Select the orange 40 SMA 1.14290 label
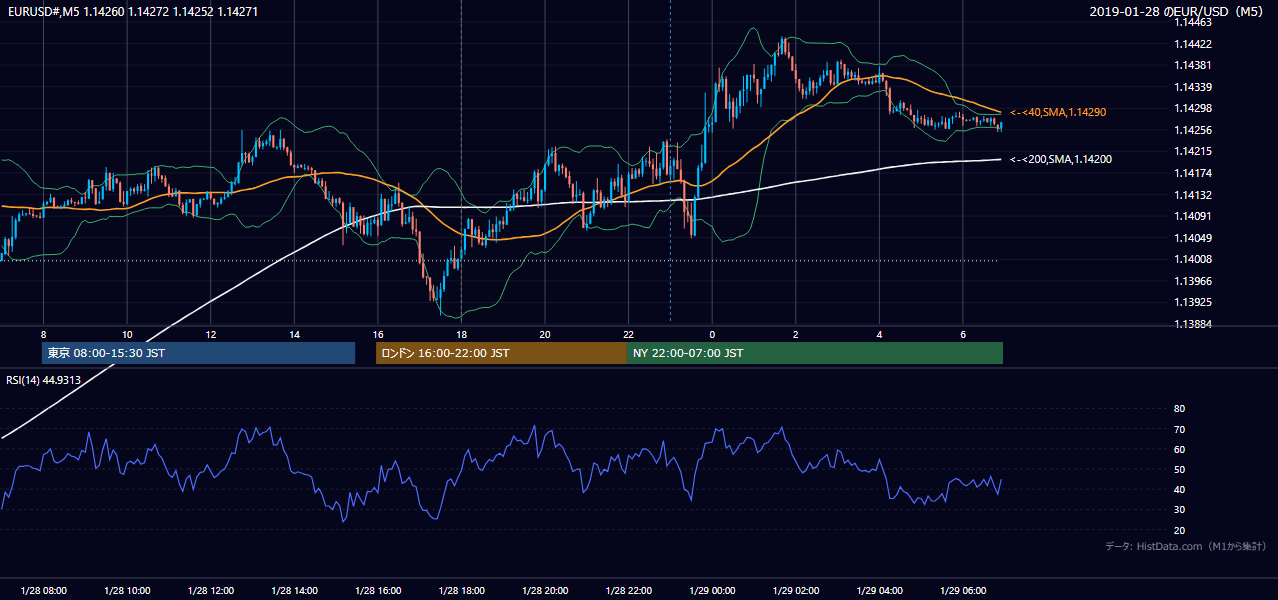 1057,113
